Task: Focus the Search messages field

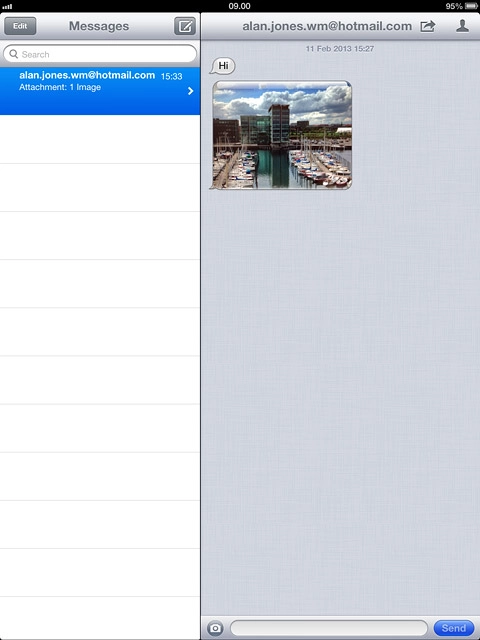Action: [100, 54]
